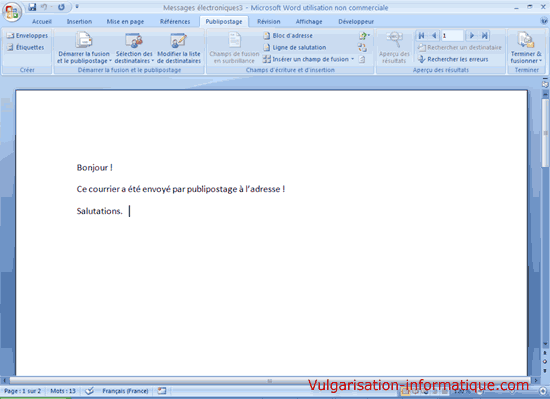550x399 pixels.
Task: Click the 'Salutations.' text line
Action: coord(99,211)
